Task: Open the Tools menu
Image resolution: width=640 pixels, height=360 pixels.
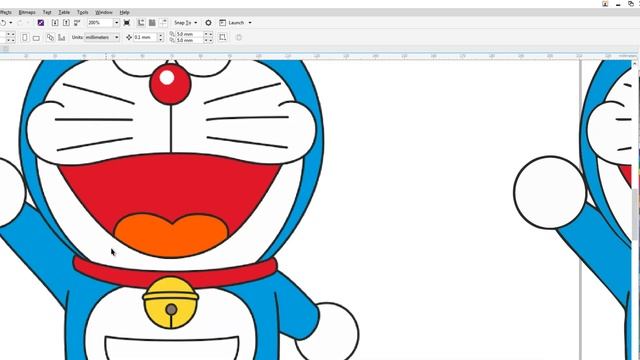Action: tap(82, 12)
